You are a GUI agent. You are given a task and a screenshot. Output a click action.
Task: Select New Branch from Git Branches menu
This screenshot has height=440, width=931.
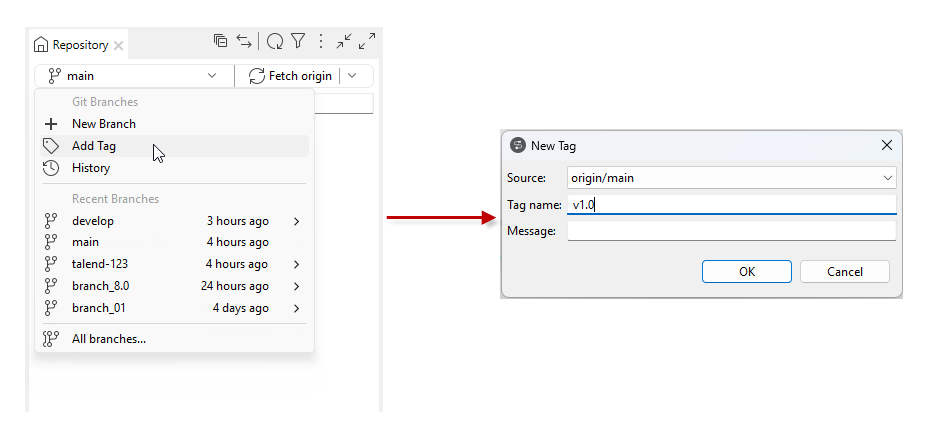[x=104, y=124]
